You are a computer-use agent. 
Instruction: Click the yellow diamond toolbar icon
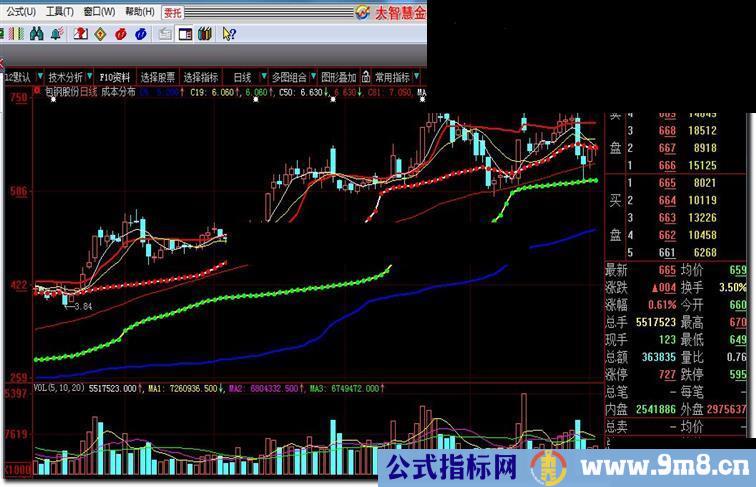tap(100, 34)
